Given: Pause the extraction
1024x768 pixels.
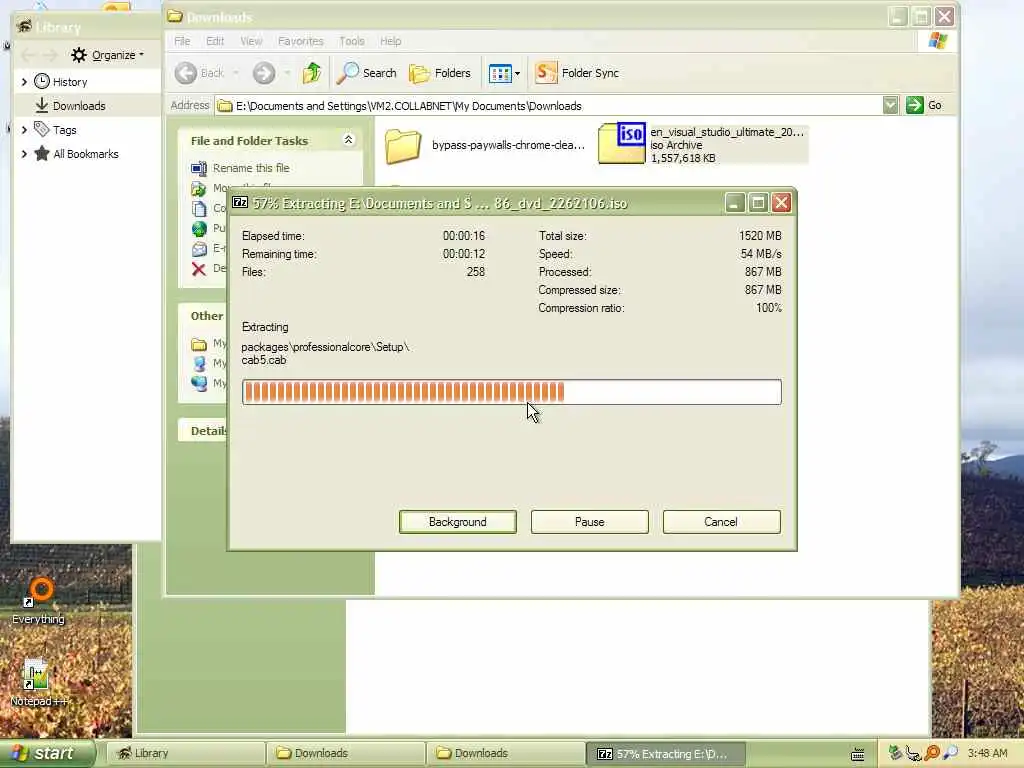Looking at the screenshot, I should (590, 522).
